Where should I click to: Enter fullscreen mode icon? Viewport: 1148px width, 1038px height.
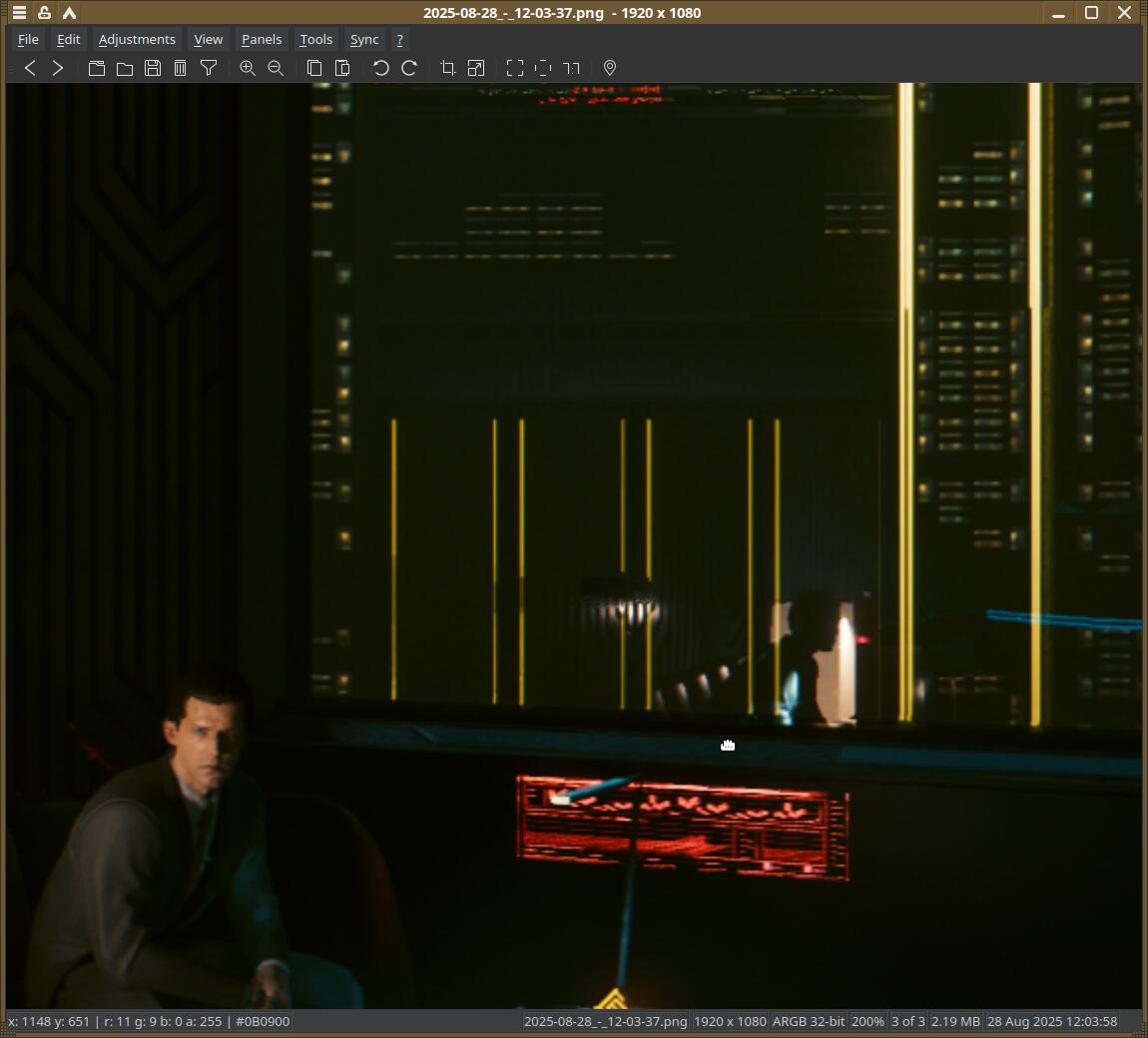pyautogui.click(x=515, y=68)
